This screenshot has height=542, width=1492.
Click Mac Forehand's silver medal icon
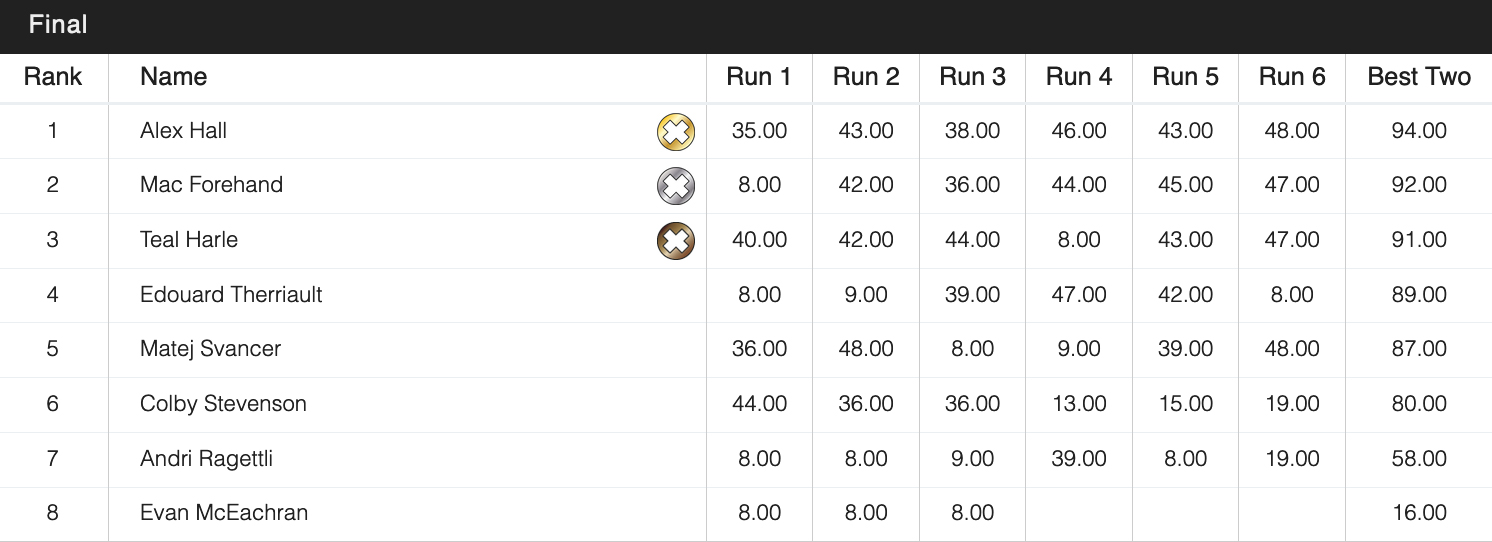[676, 186]
